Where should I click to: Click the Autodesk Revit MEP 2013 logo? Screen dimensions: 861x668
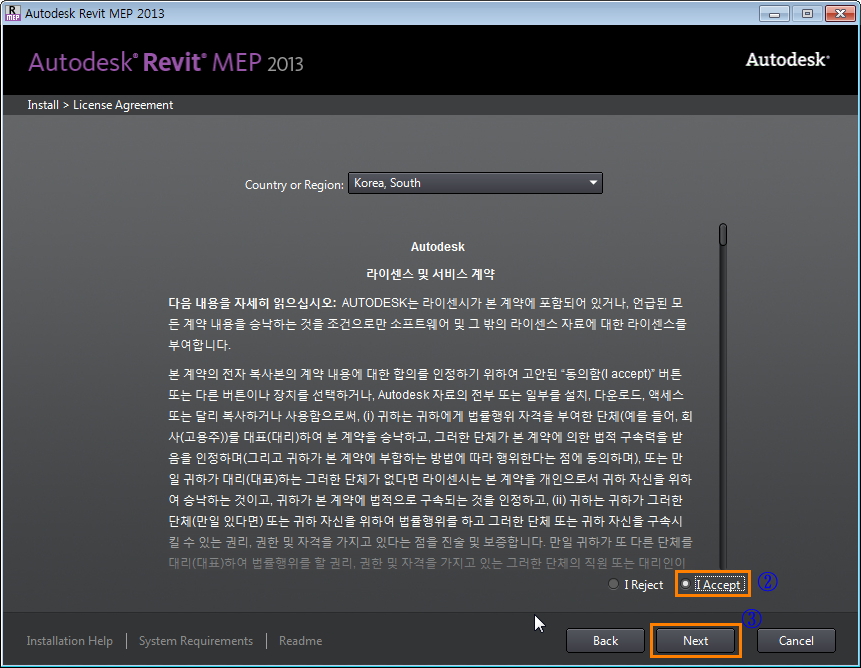tap(166, 62)
